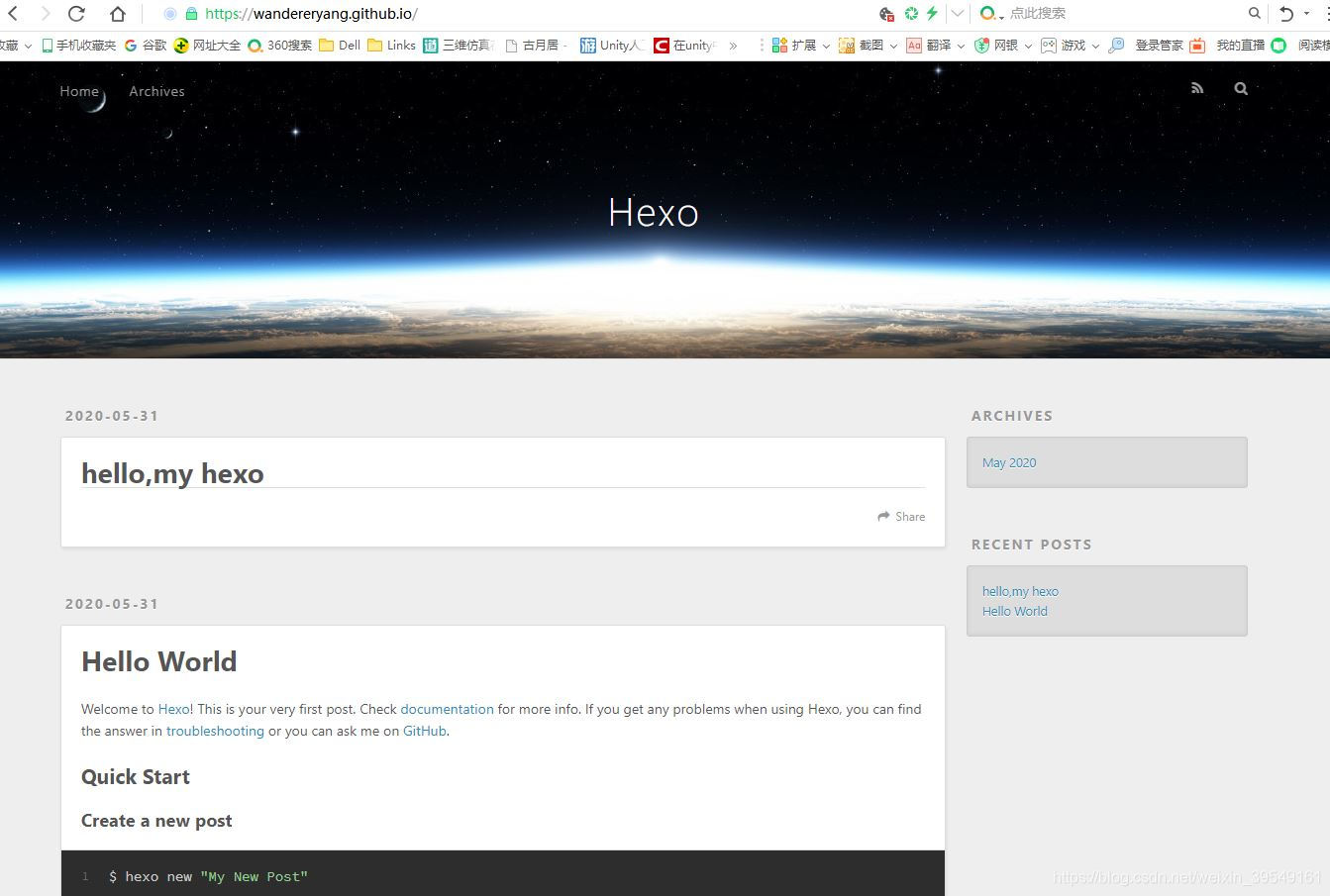Click the undo/restore closed tab icon
The image size is (1330, 896).
(1286, 14)
